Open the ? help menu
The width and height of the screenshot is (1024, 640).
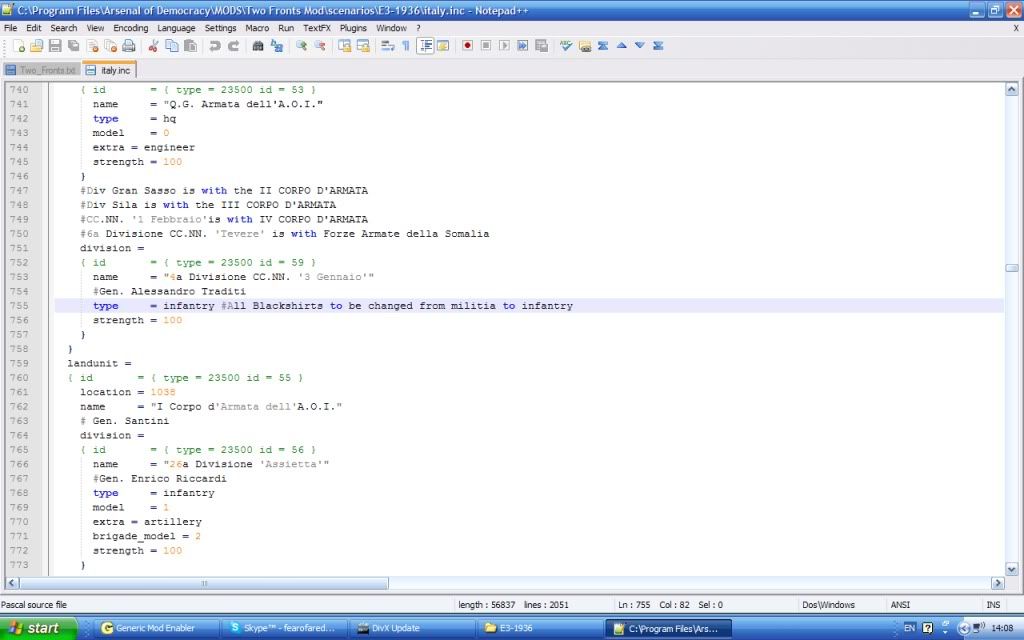418,28
